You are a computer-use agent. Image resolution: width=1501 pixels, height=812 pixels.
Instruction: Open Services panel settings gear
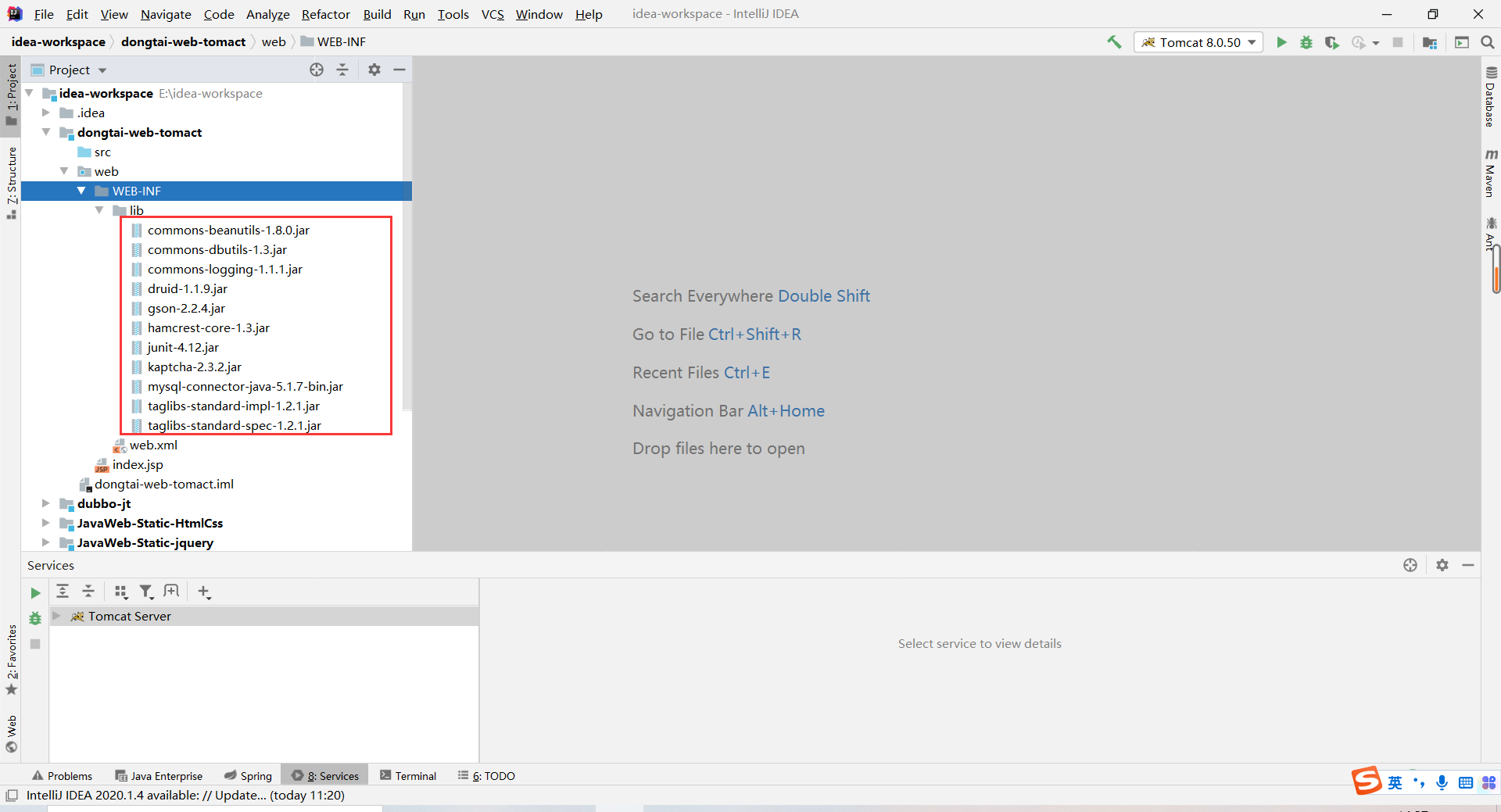coord(1442,565)
